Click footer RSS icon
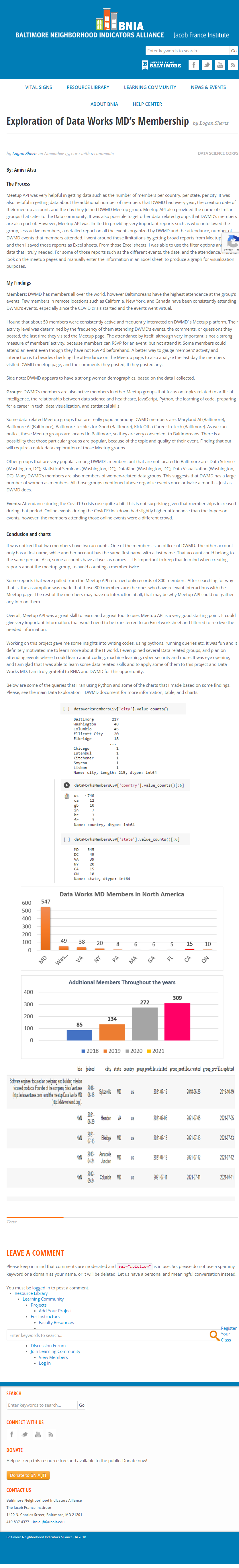 (51, 1434)
